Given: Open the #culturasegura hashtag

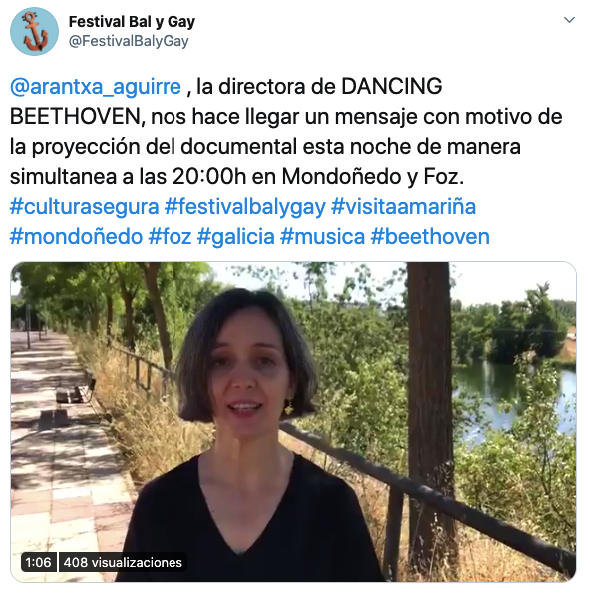Looking at the screenshot, I should 85,206.
